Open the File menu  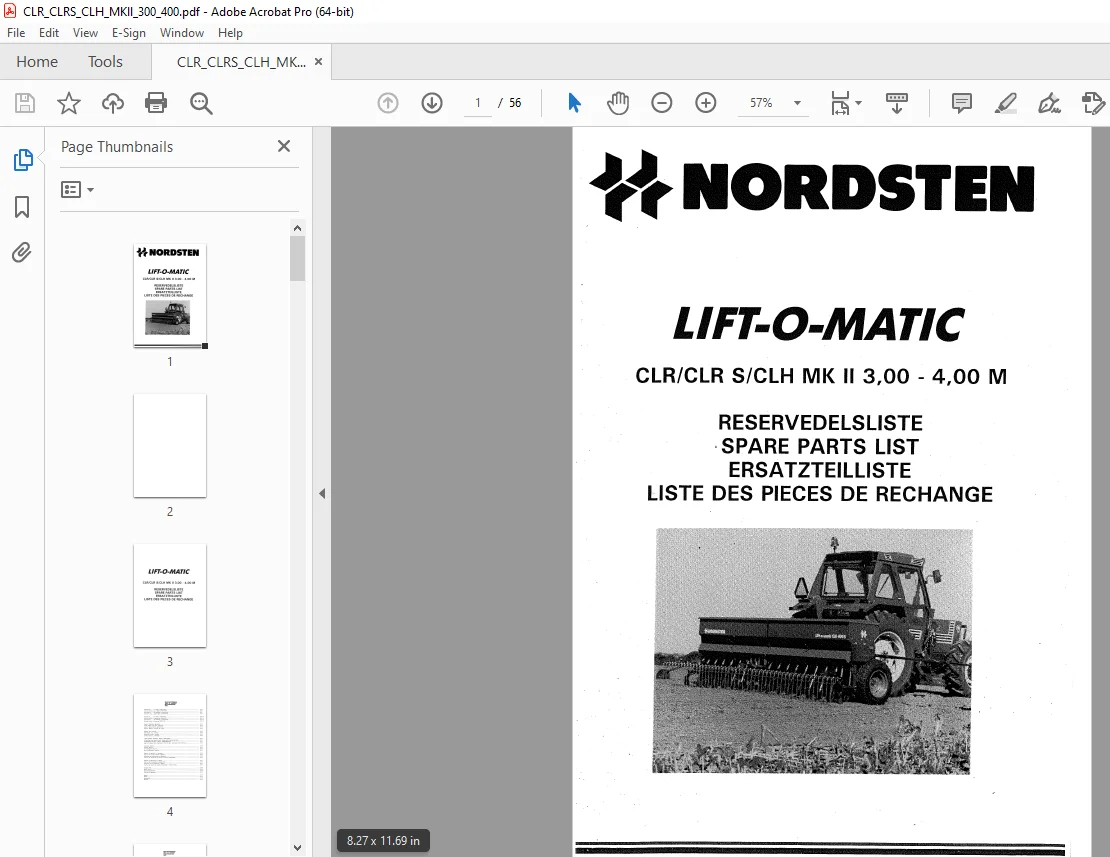pos(16,33)
